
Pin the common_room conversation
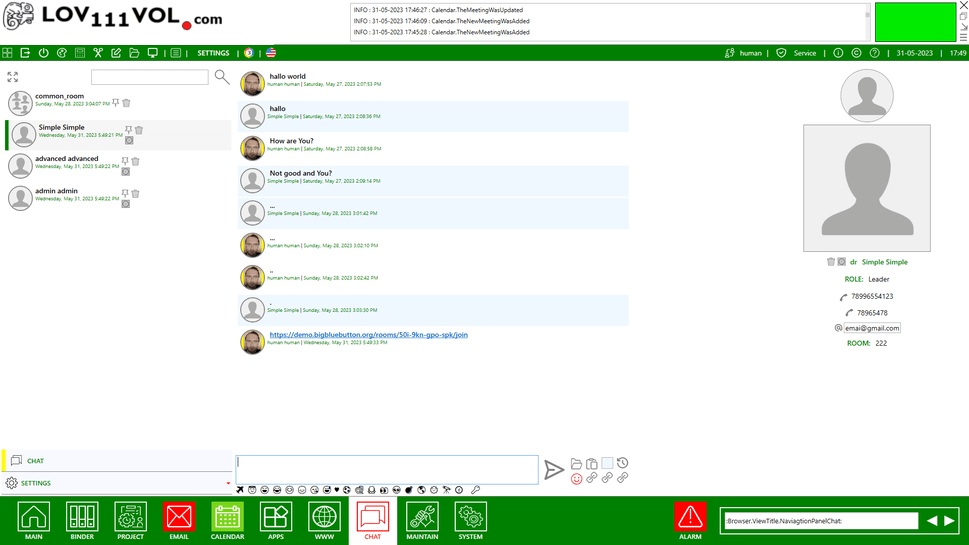116,103
